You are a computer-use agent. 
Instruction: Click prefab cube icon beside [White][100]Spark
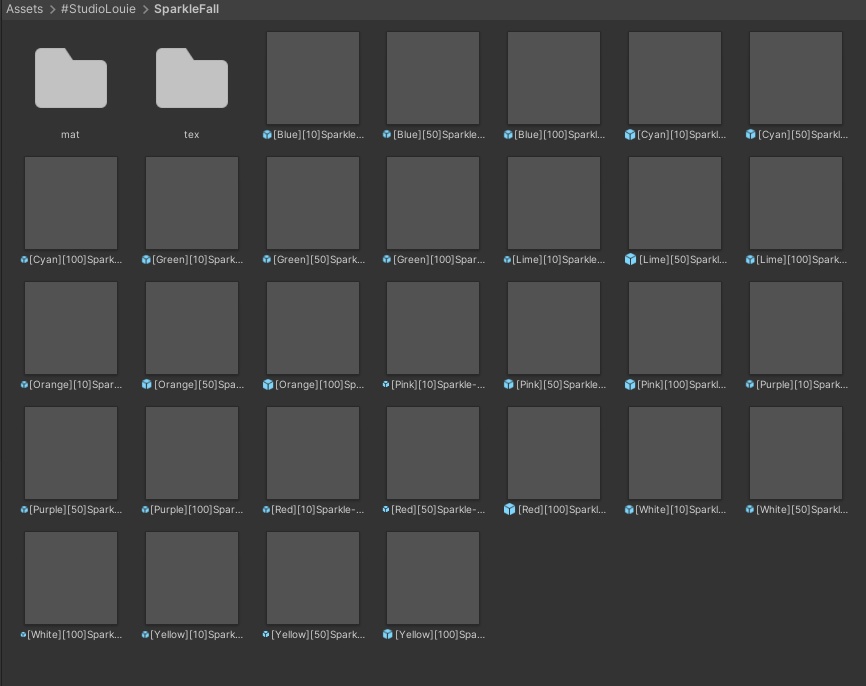23,635
